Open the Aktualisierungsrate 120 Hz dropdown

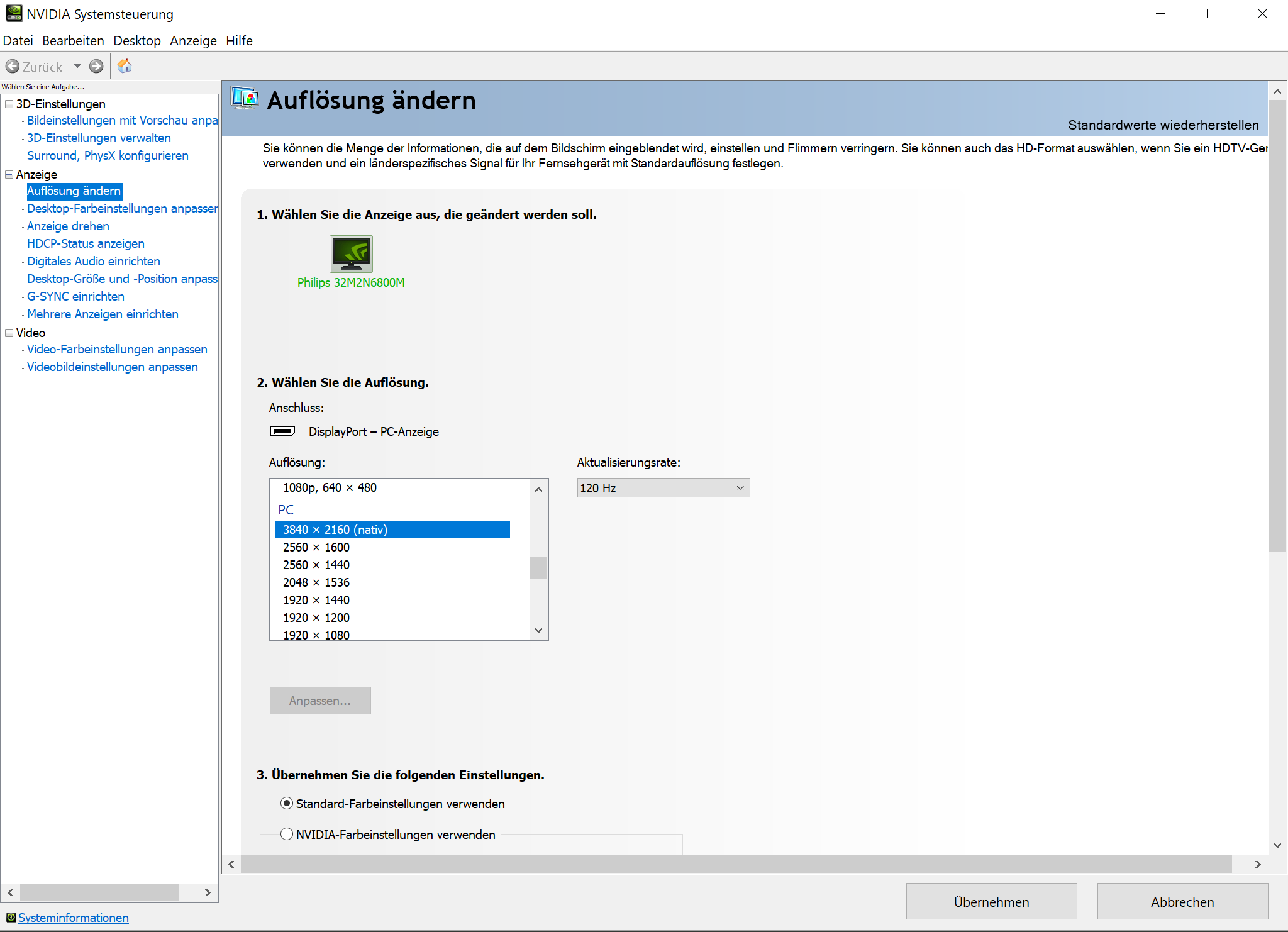(x=663, y=488)
